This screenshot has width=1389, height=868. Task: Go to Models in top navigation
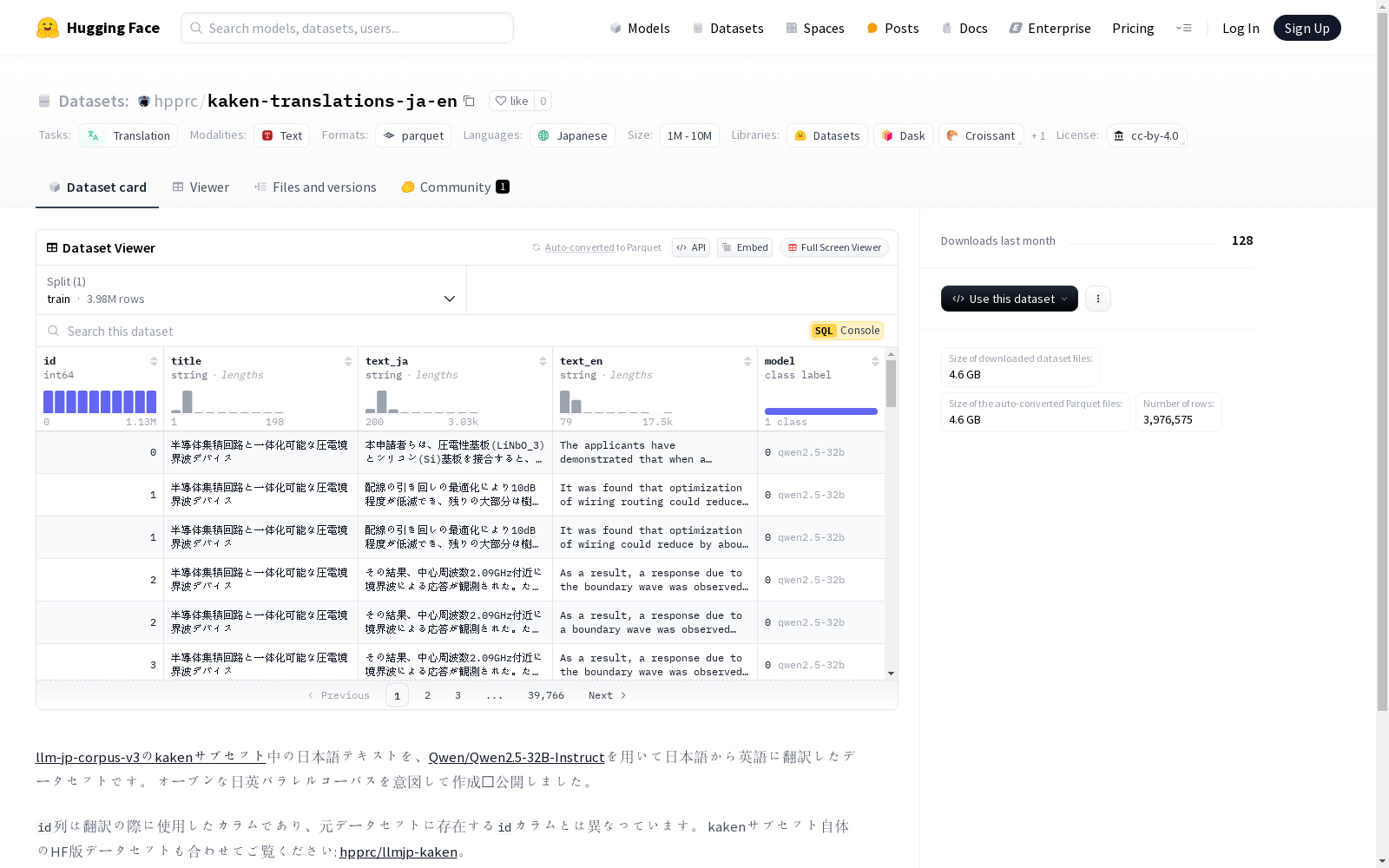point(640,28)
